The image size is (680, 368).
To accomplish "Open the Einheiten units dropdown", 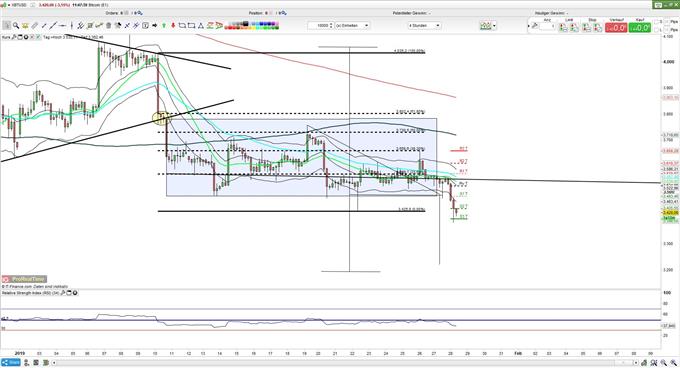I will pyautogui.click(x=352, y=26).
